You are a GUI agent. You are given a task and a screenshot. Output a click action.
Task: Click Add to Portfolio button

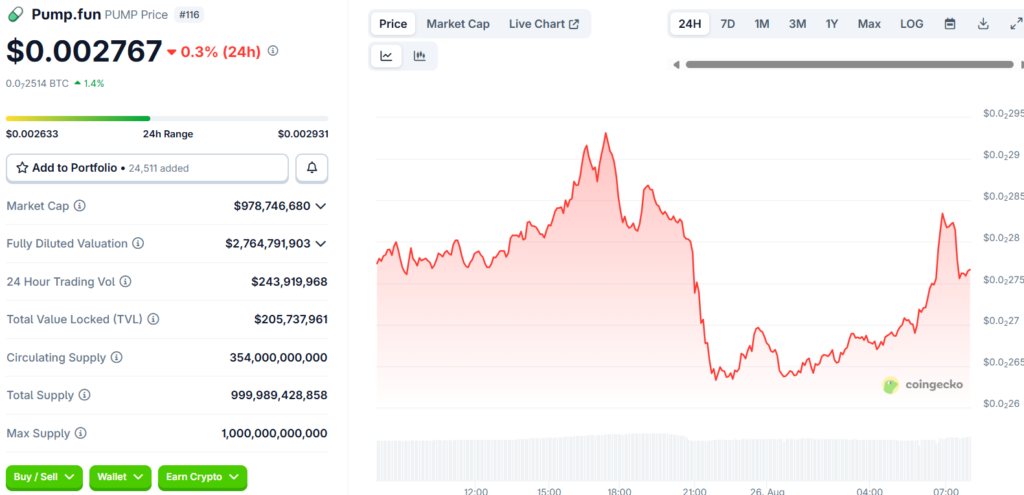pos(147,168)
